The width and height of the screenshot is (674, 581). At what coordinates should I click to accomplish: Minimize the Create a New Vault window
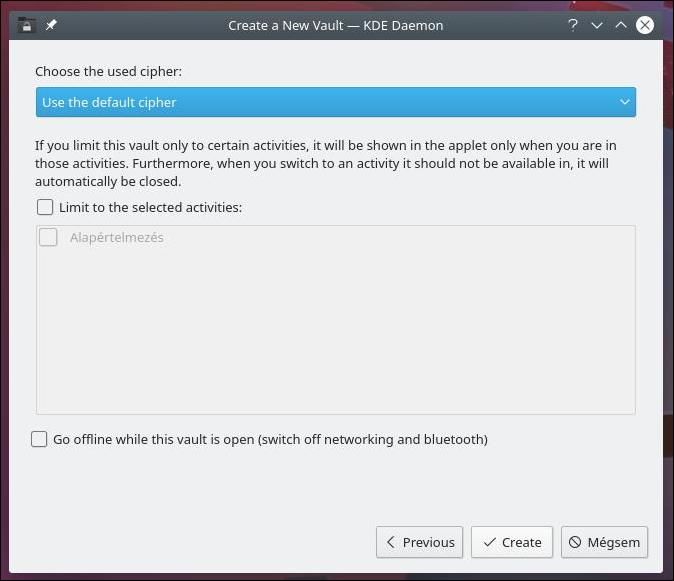[597, 25]
